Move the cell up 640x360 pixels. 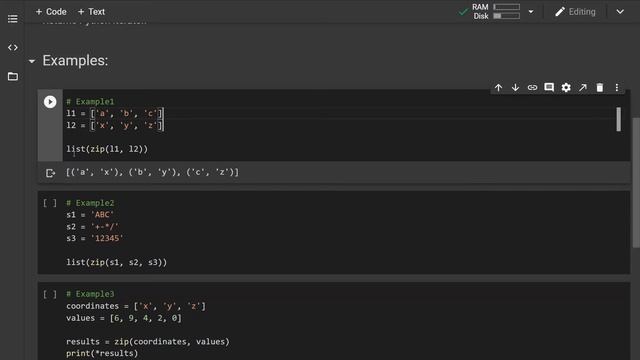498,87
